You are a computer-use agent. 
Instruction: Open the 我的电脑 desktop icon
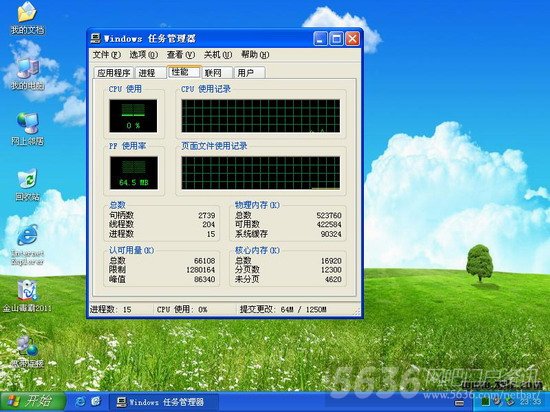point(27,74)
